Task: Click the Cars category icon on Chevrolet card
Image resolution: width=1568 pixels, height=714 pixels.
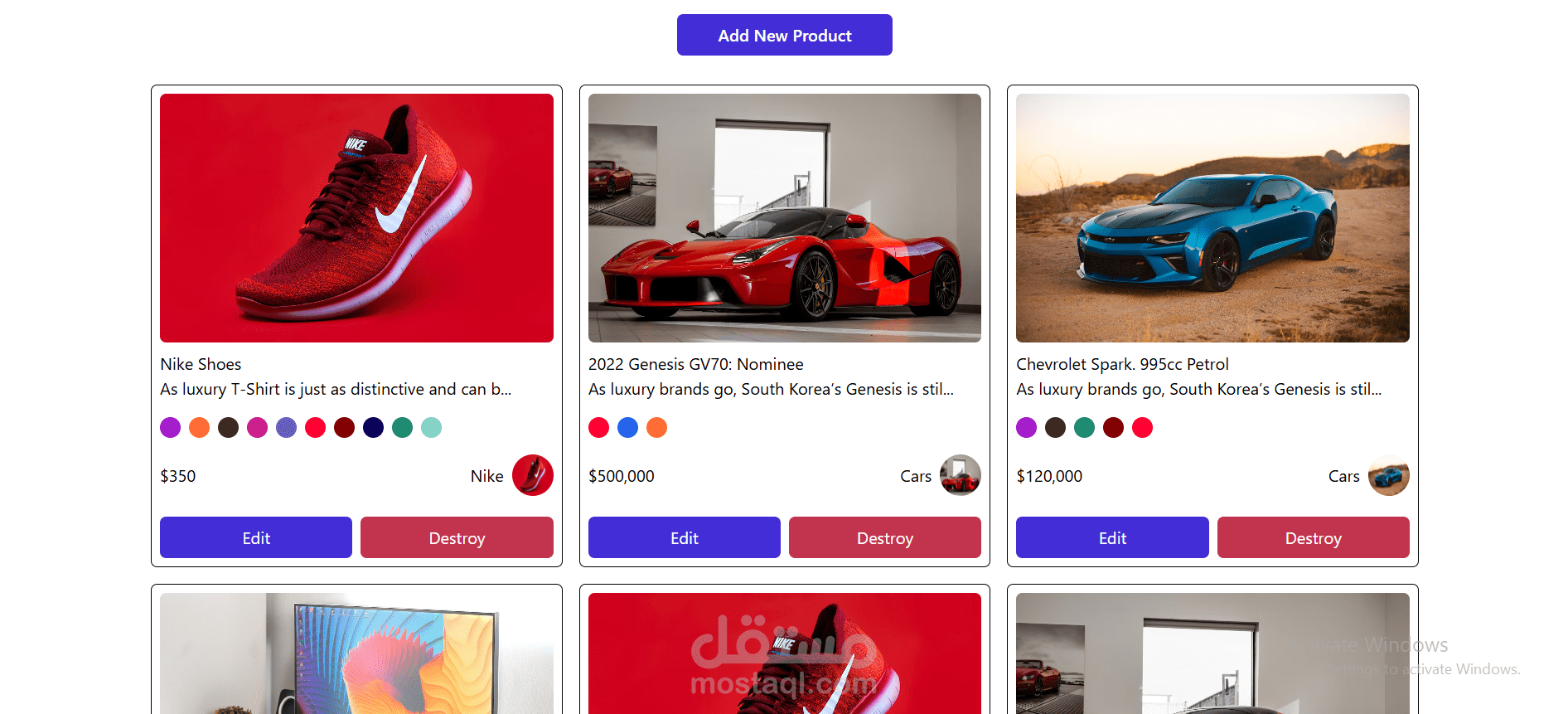Action: pos(1389,475)
